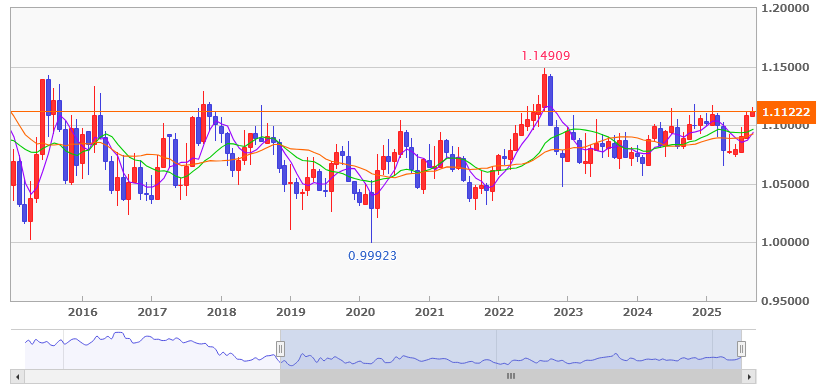Click the 0.99923 low price label
Image resolution: width=820 pixels, height=392 pixels.
point(372,256)
